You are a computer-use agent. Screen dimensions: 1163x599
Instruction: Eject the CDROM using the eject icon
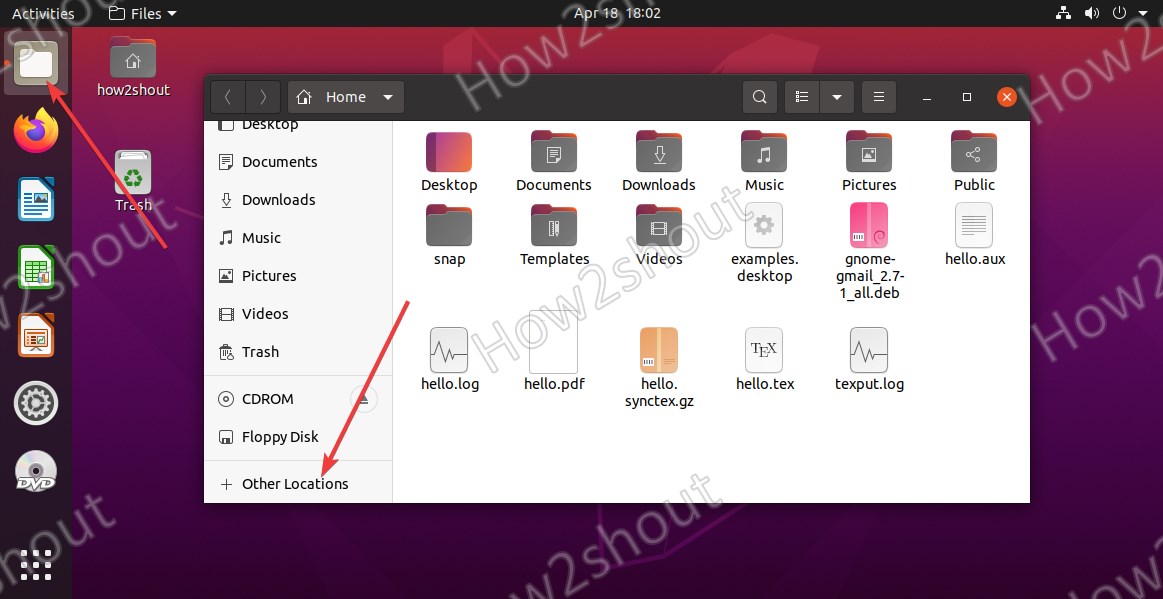363,398
